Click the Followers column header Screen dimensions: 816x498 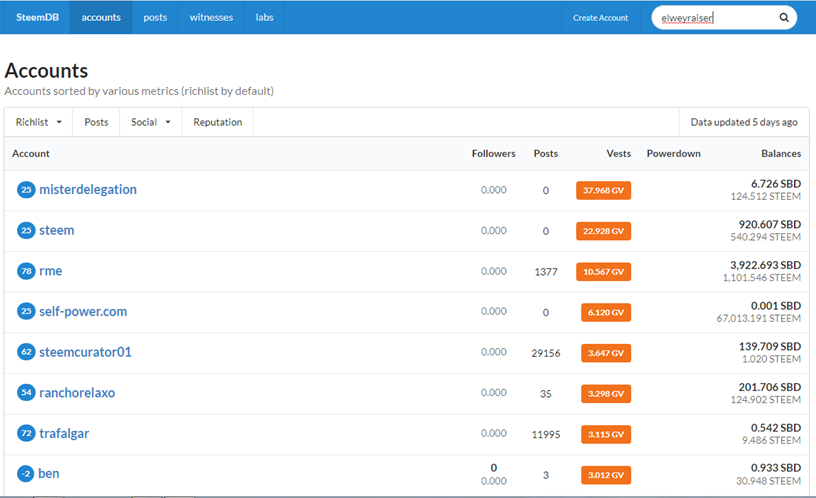tap(493, 154)
